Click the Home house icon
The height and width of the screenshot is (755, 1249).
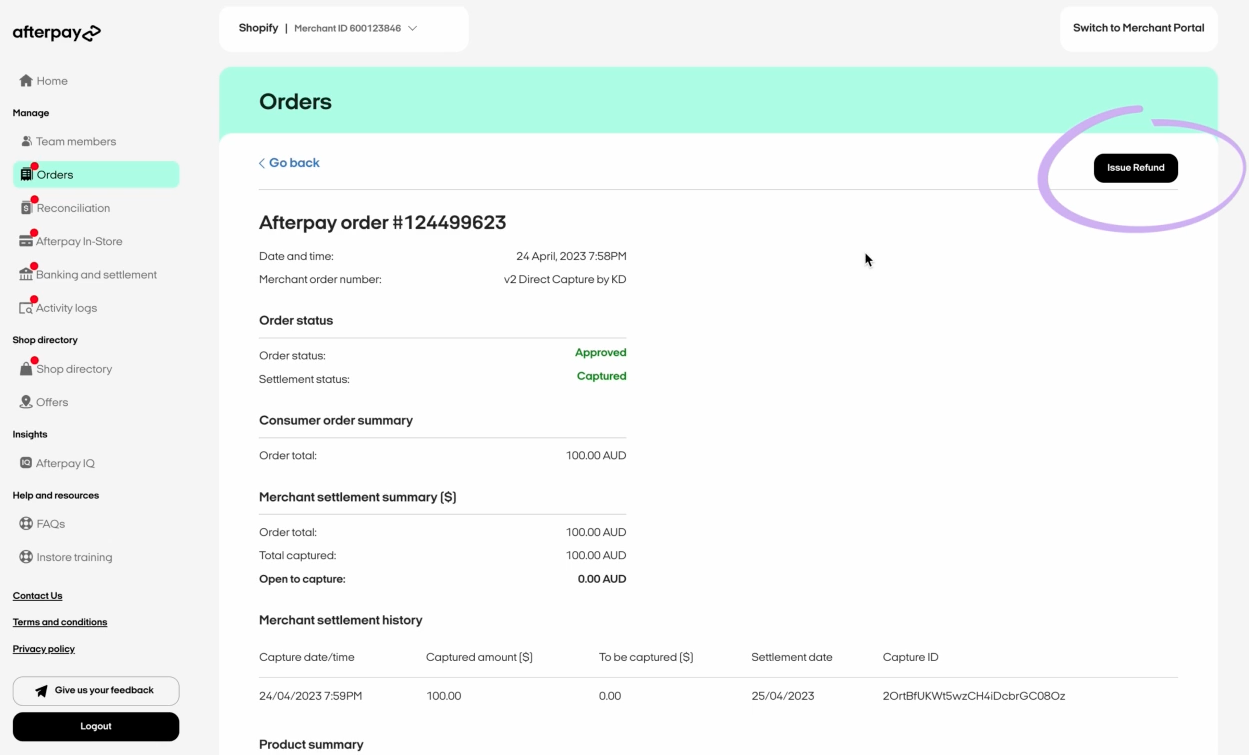pyautogui.click(x=26, y=81)
